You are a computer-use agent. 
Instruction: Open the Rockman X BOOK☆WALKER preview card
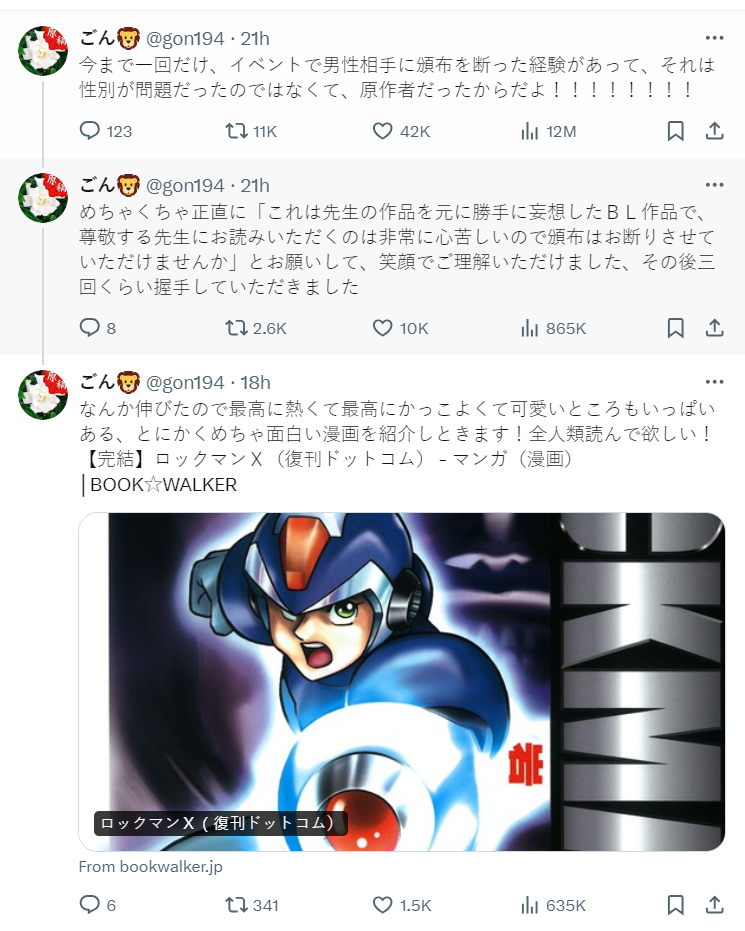402,682
